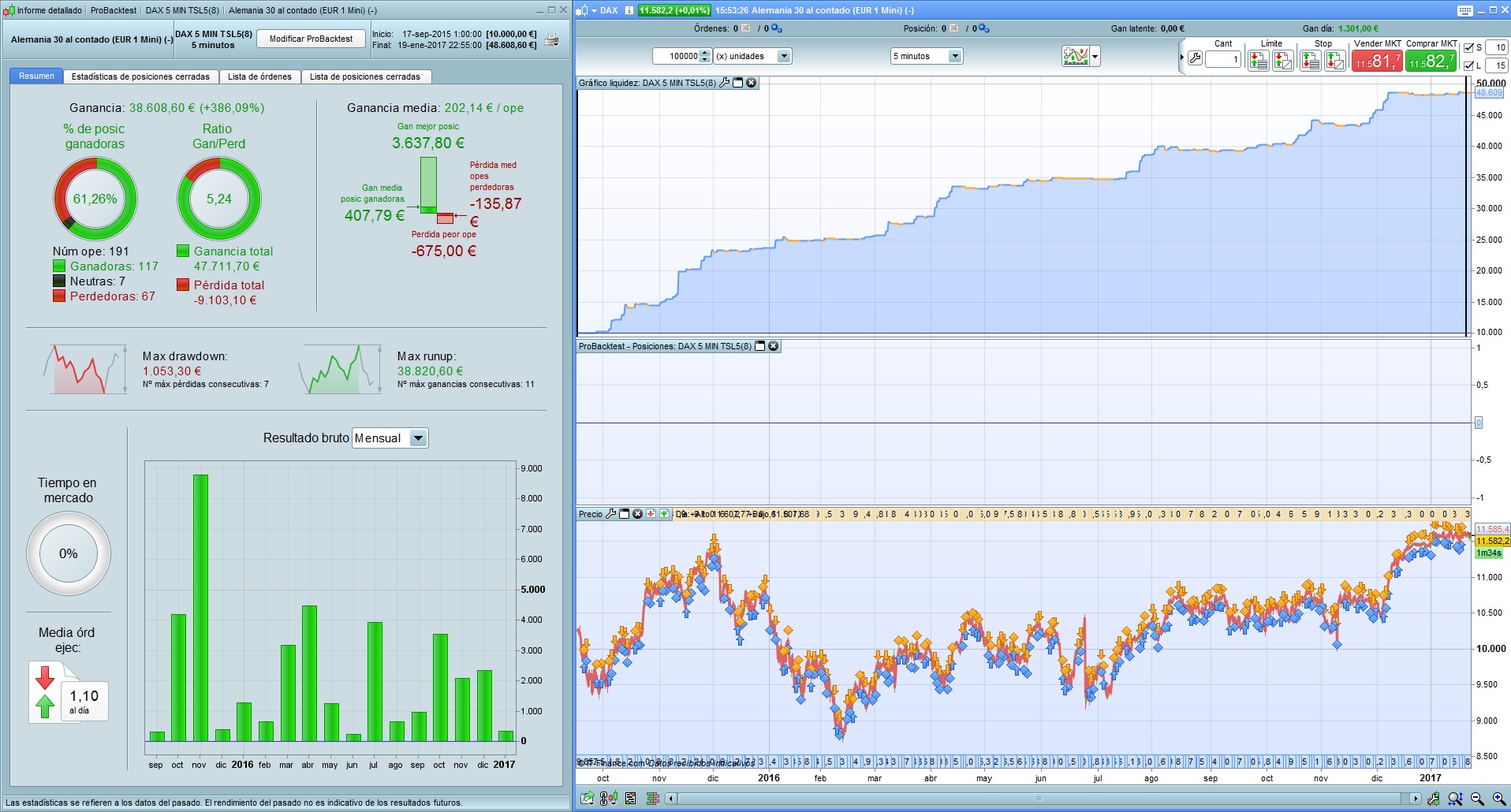Open the DAX window menu arrow
This screenshot has width=1511, height=812.
click(593, 10)
